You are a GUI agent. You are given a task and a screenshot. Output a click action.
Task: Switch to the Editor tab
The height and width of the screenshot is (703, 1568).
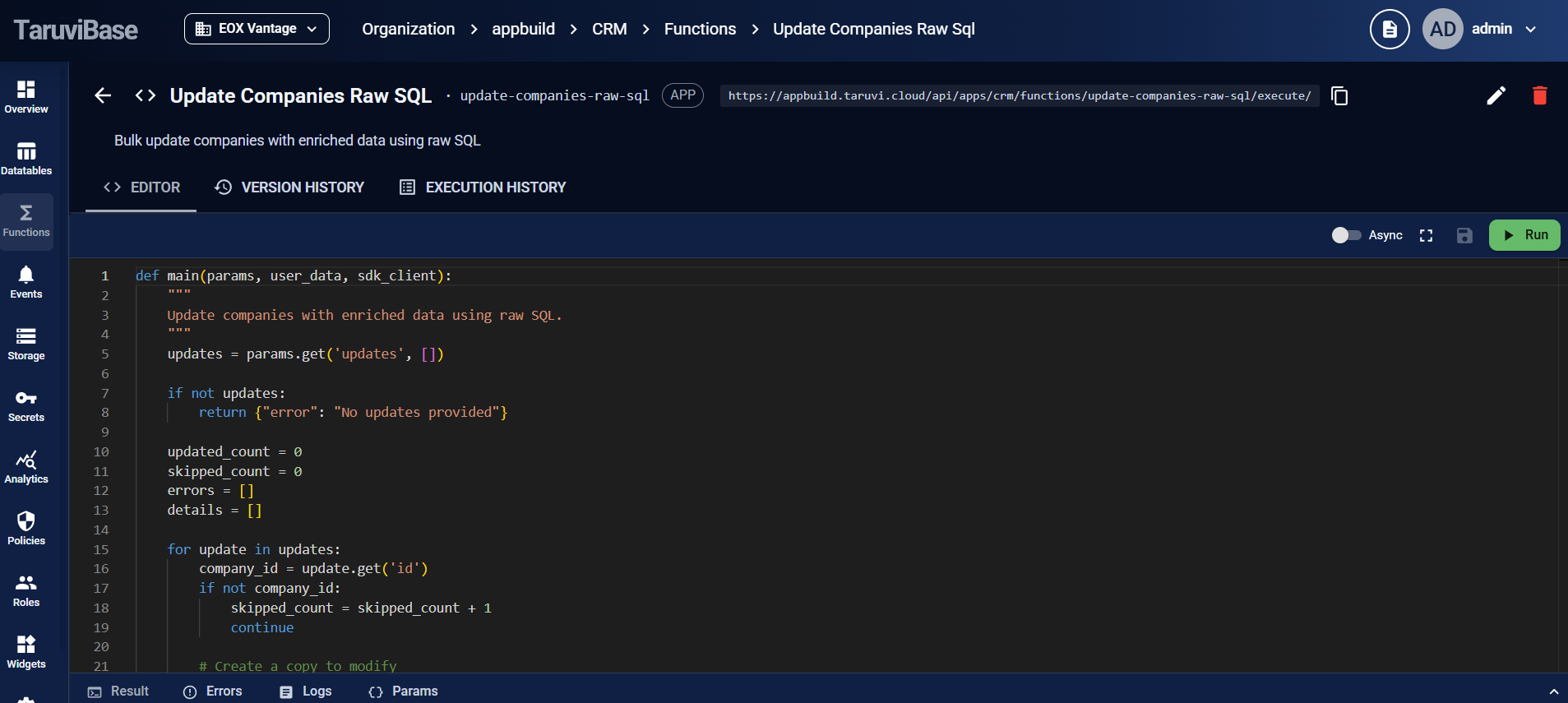click(x=141, y=187)
